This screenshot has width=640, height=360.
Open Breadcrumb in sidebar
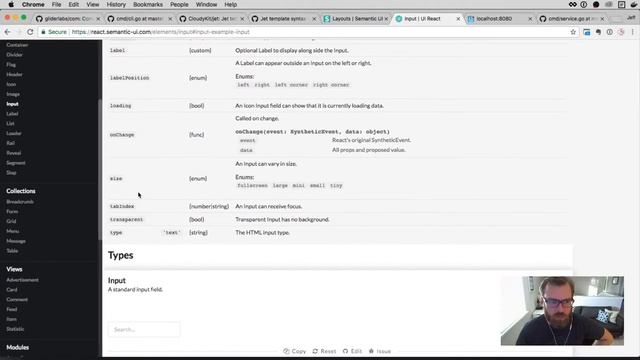(x=20, y=202)
